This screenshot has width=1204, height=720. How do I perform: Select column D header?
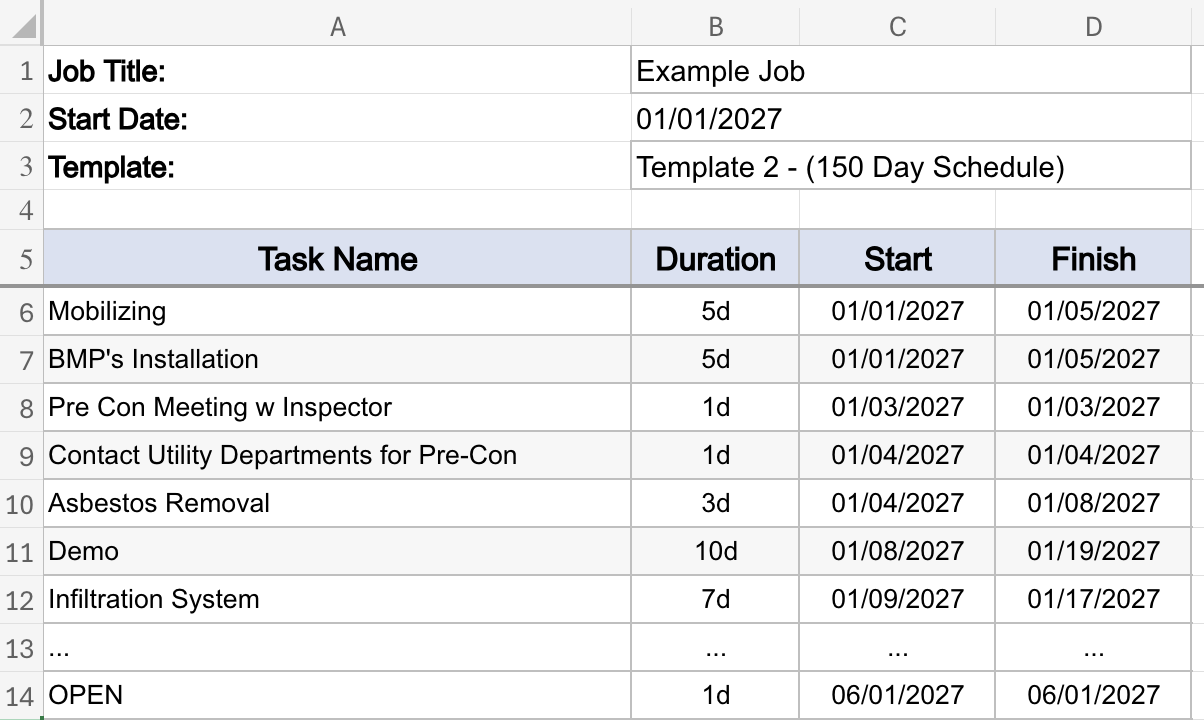(x=1093, y=27)
